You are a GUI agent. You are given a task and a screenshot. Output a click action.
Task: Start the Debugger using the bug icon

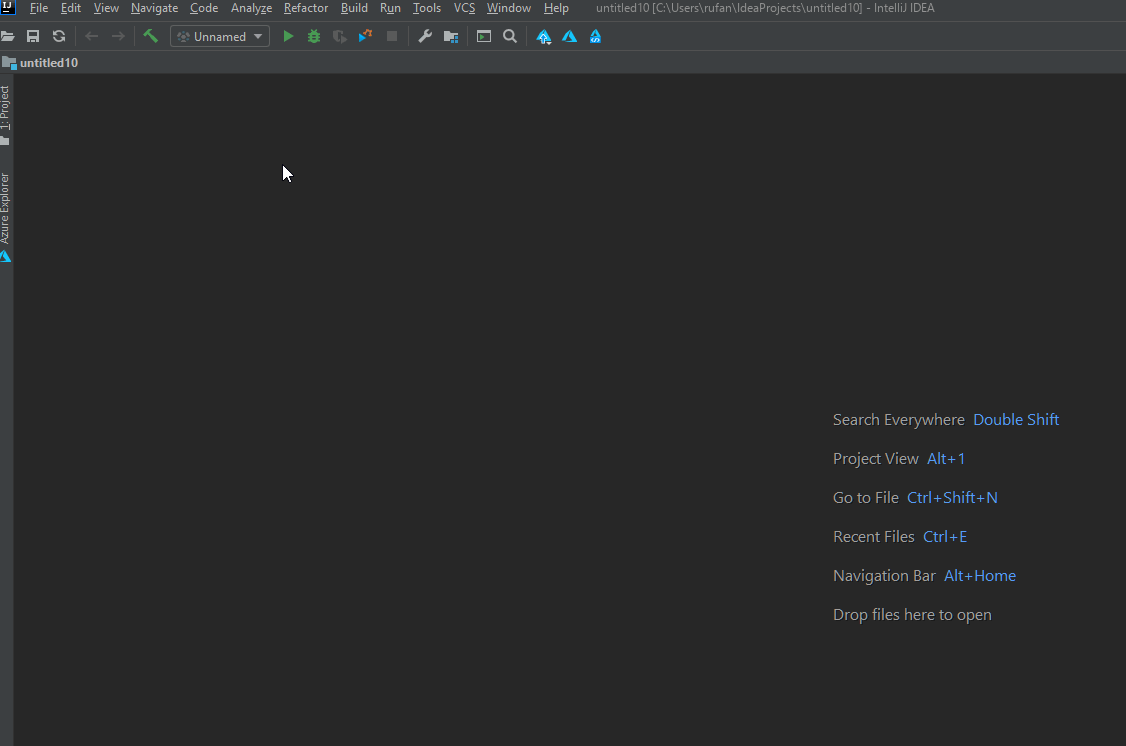pyautogui.click(x=313, y=36)
